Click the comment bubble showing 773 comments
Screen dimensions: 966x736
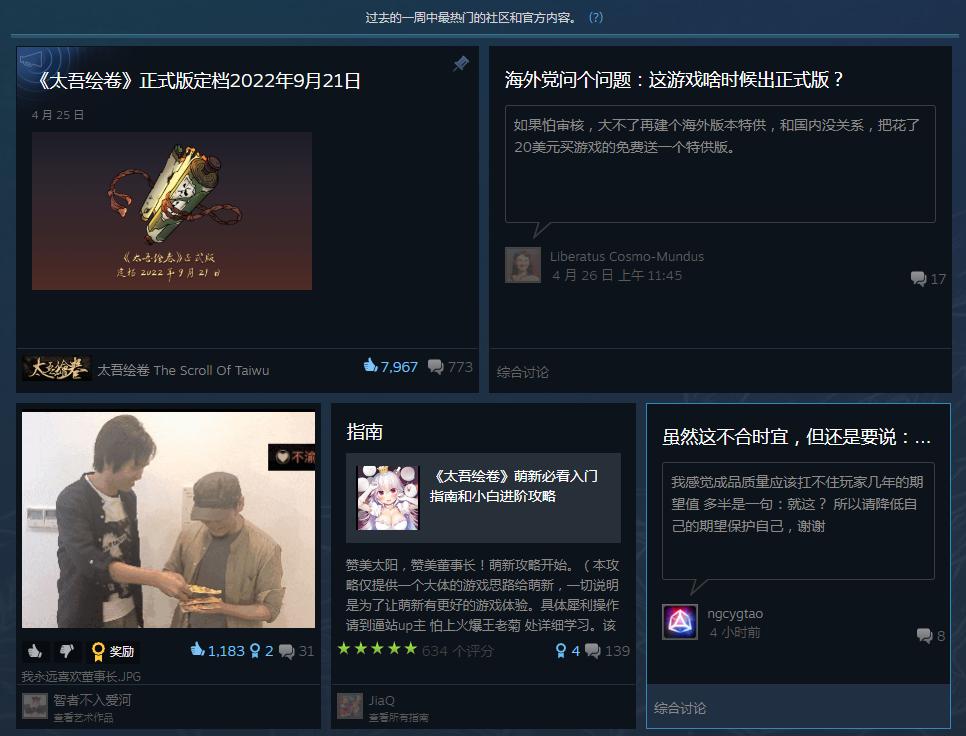pos(434,367)
